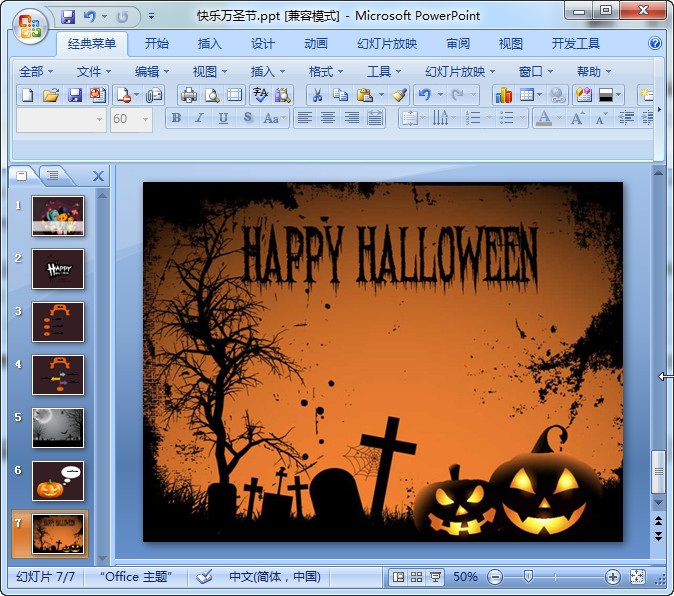Save via quick access toolbar
The image size is (674, 596).
point(68,17)
